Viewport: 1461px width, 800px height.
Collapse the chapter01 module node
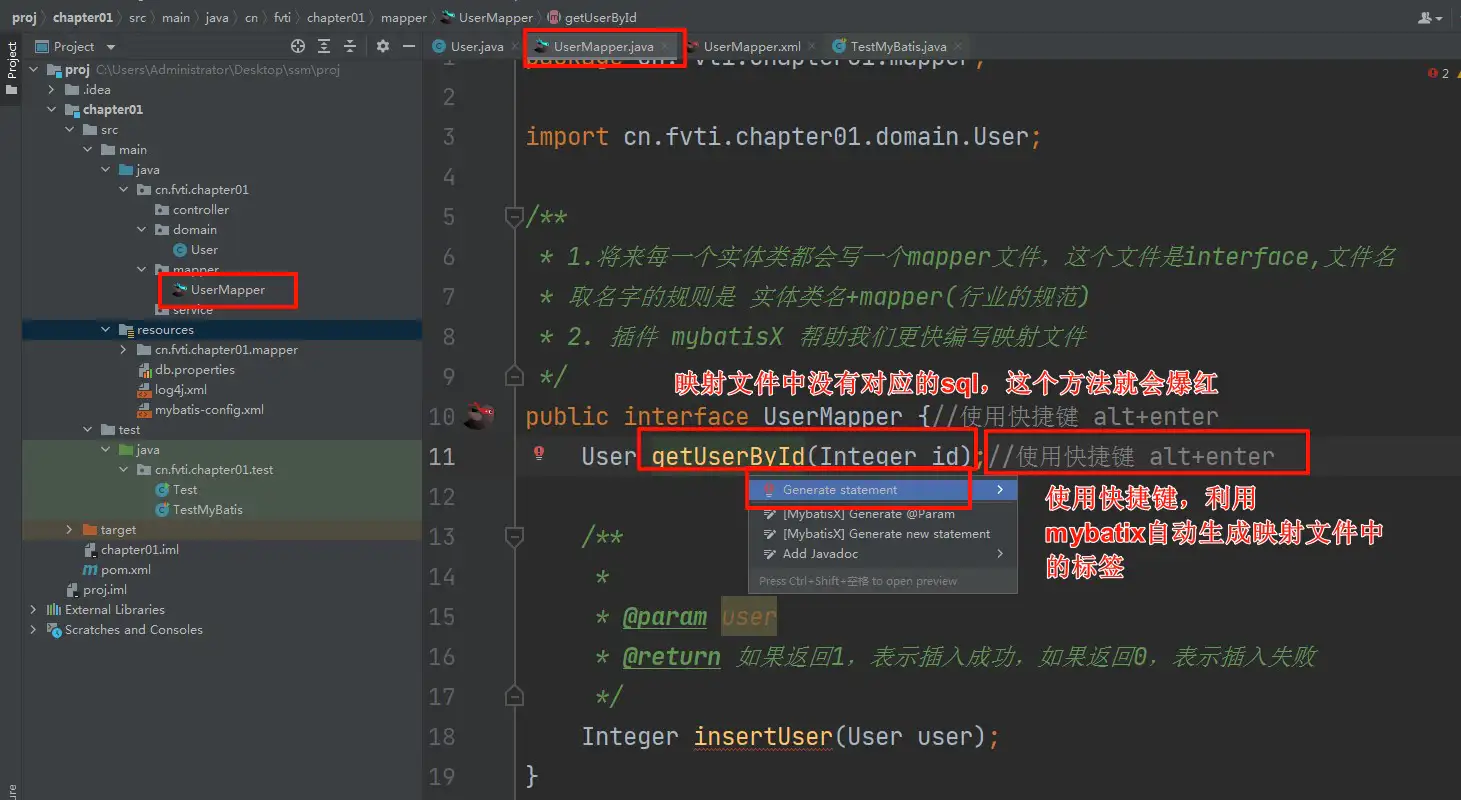point(51,110)
